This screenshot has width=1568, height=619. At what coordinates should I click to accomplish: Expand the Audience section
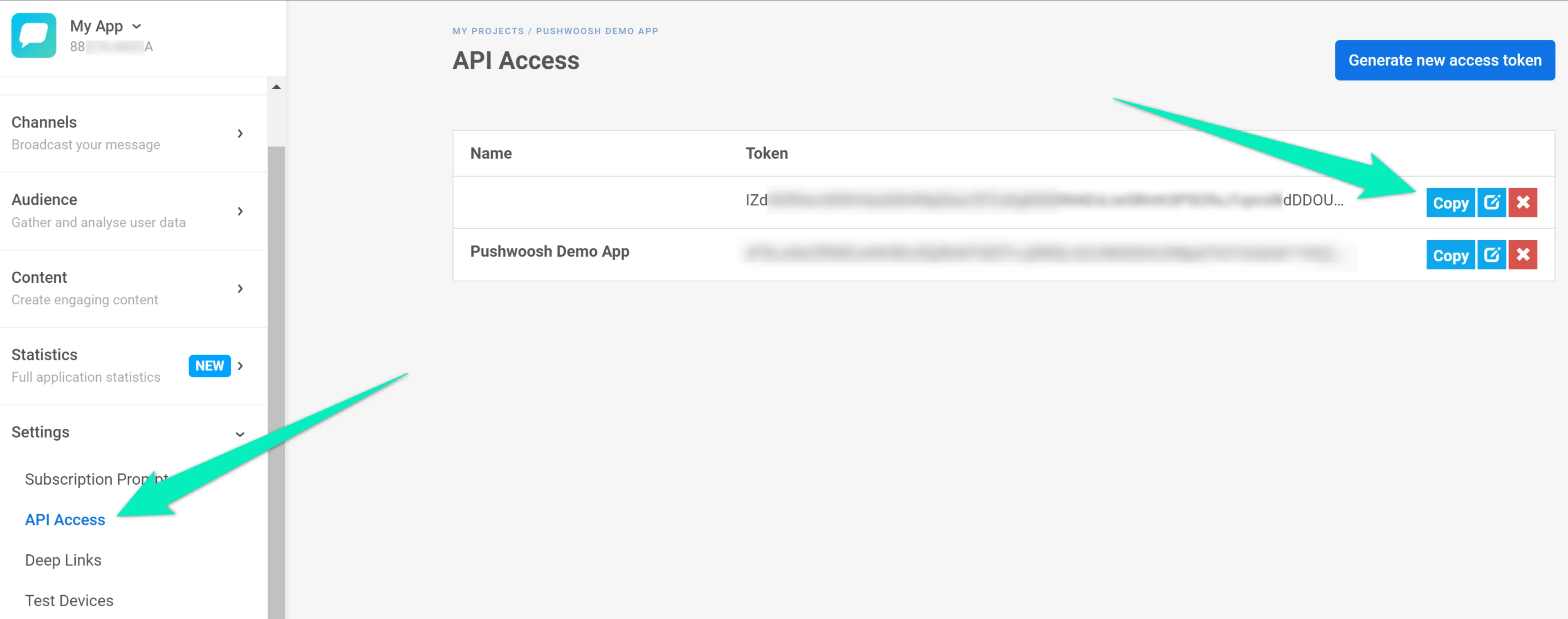pos(240,211)
